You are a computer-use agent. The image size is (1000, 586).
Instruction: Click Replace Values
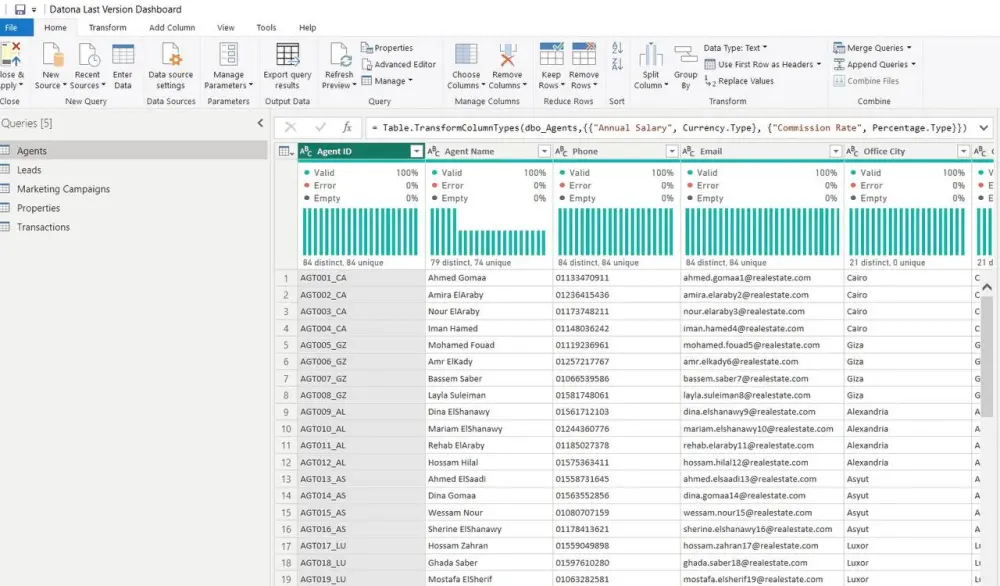coord(739,81)
